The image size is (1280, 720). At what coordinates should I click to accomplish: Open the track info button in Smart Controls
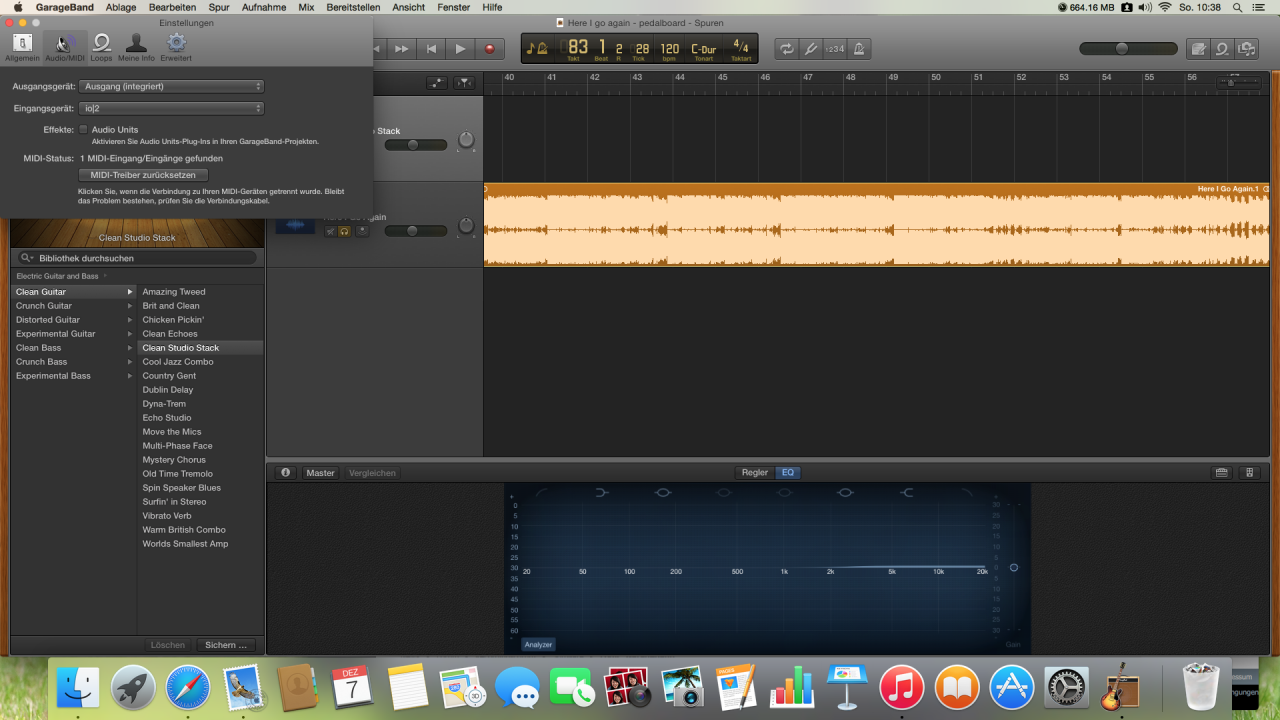pos(285,473)
